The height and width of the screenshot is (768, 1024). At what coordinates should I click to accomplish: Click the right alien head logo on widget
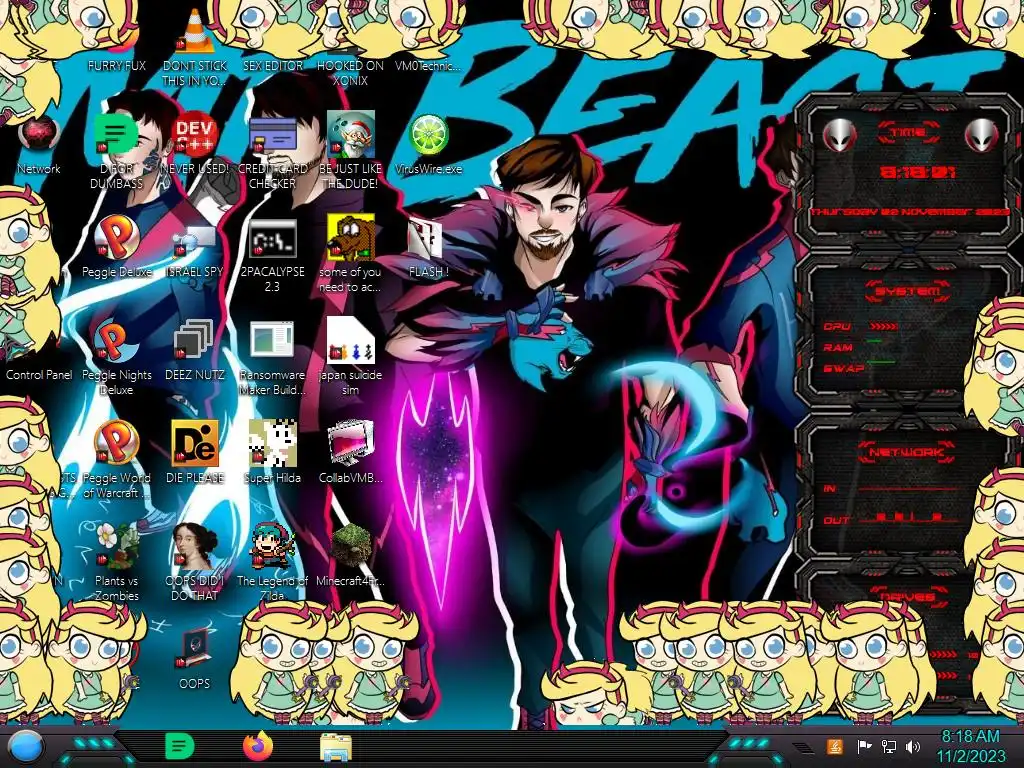click(982, 136)
